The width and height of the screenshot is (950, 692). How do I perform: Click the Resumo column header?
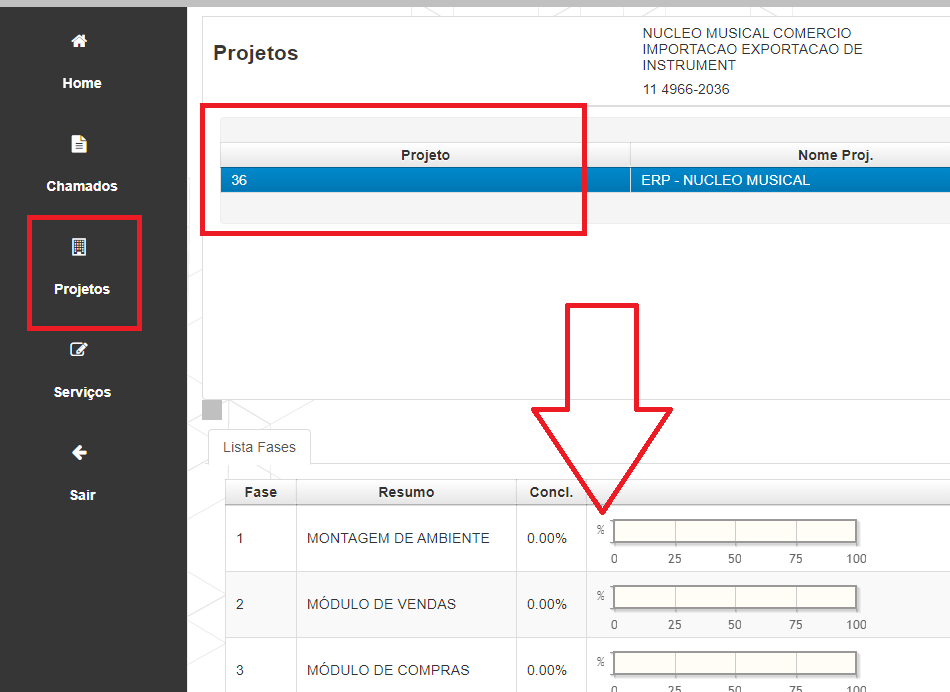click(x=406, y=492)
